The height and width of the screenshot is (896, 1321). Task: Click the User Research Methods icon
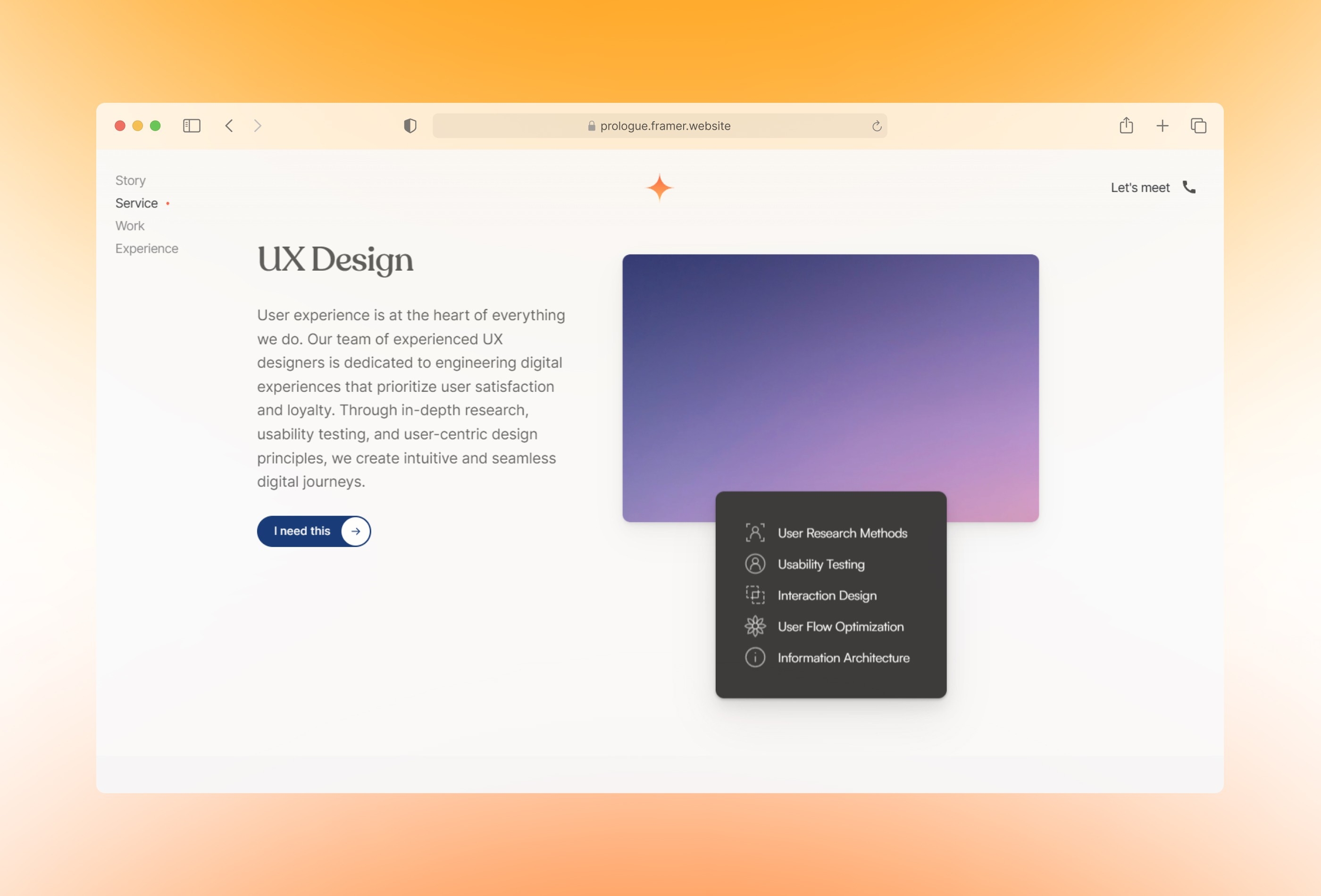click(754, 532)
